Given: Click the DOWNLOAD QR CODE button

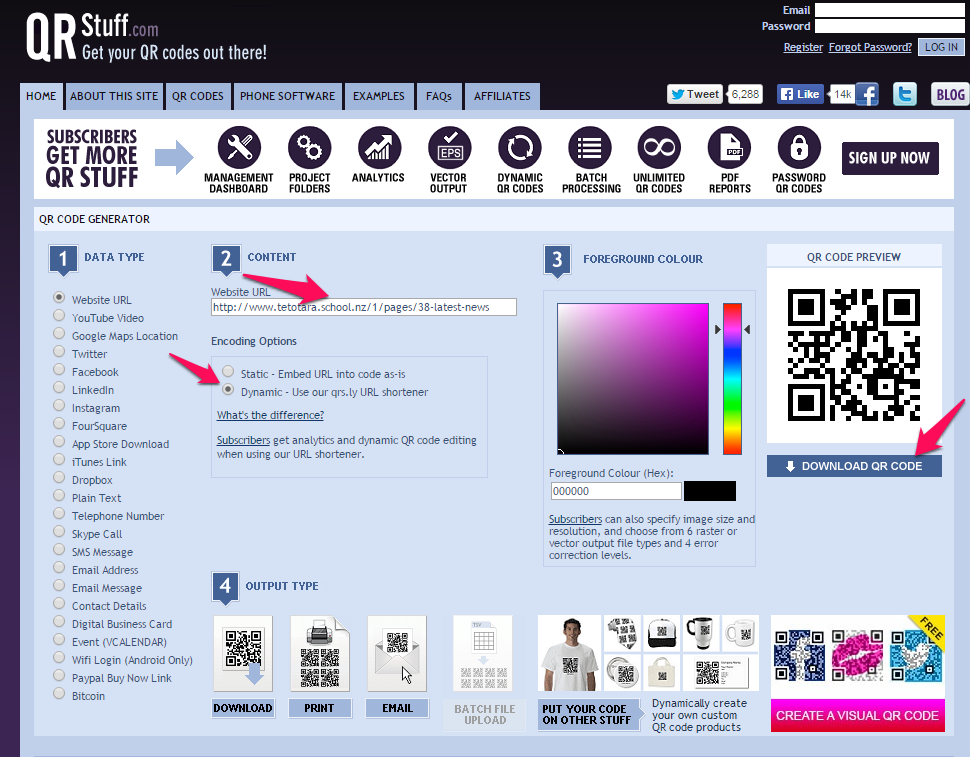Looking at the screenshot, I should pos(854,466).
